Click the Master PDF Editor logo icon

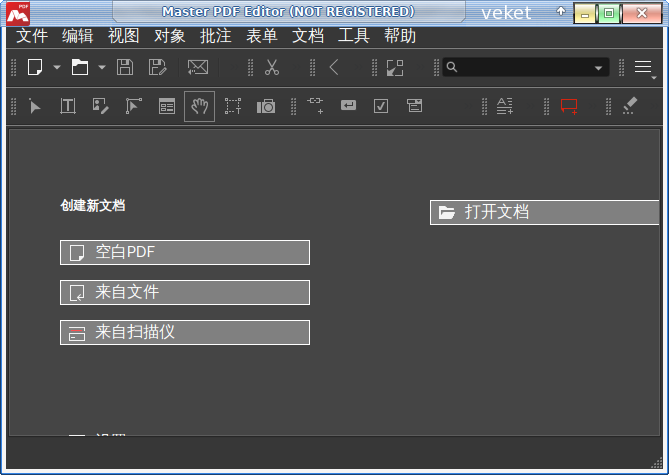point(18,13)
